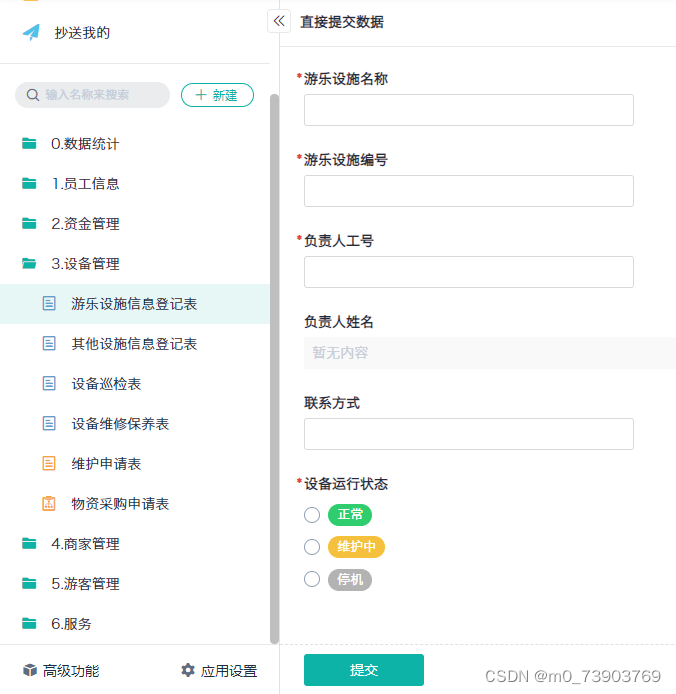The image size is (676, 694).
Task: Click the 5.游客管理 folder icon
Action: tap(29, 583)
